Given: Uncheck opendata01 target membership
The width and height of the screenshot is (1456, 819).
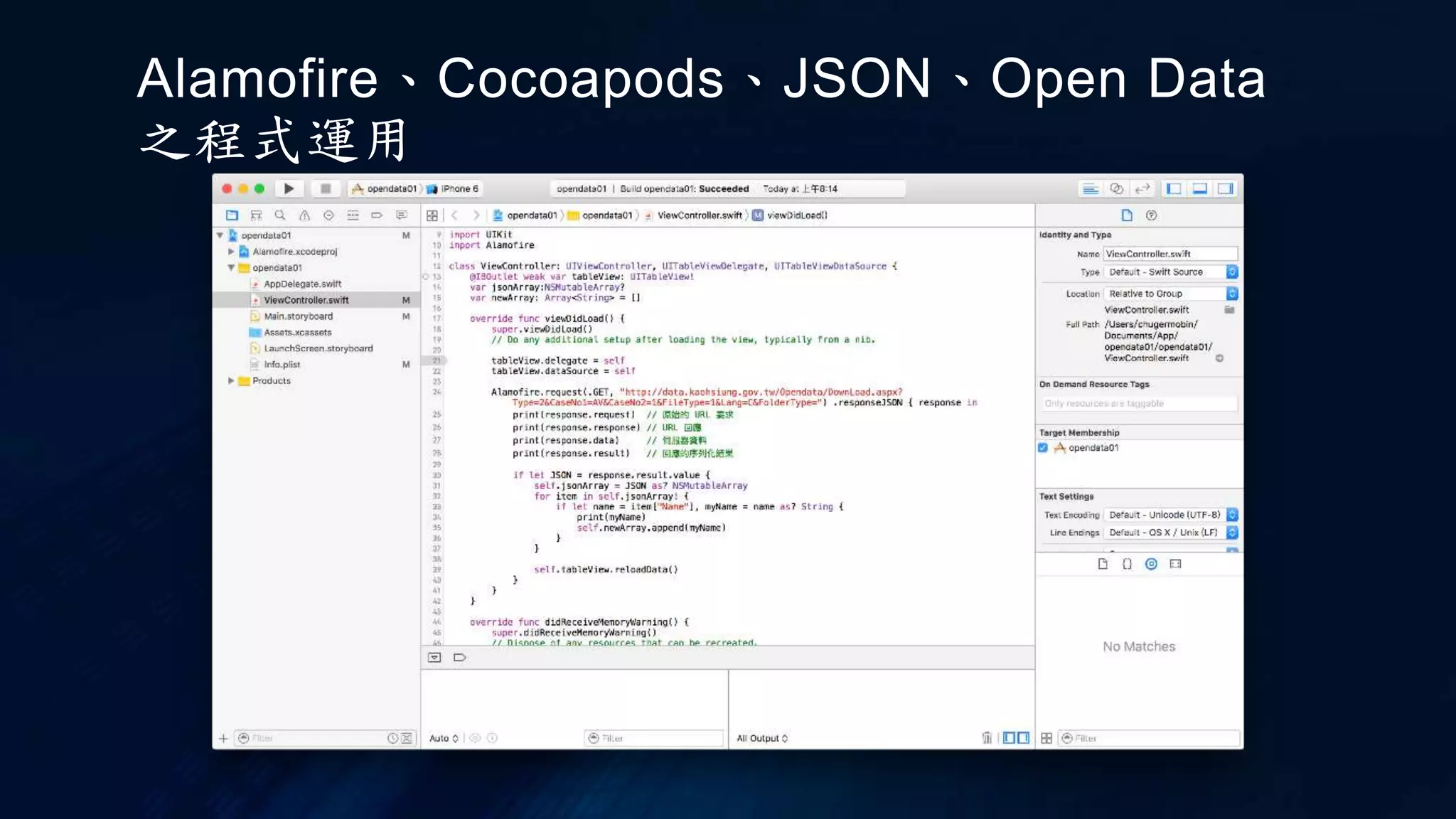Looking at the screenshot, I should pyautogui.click(x=1043, y=448).
